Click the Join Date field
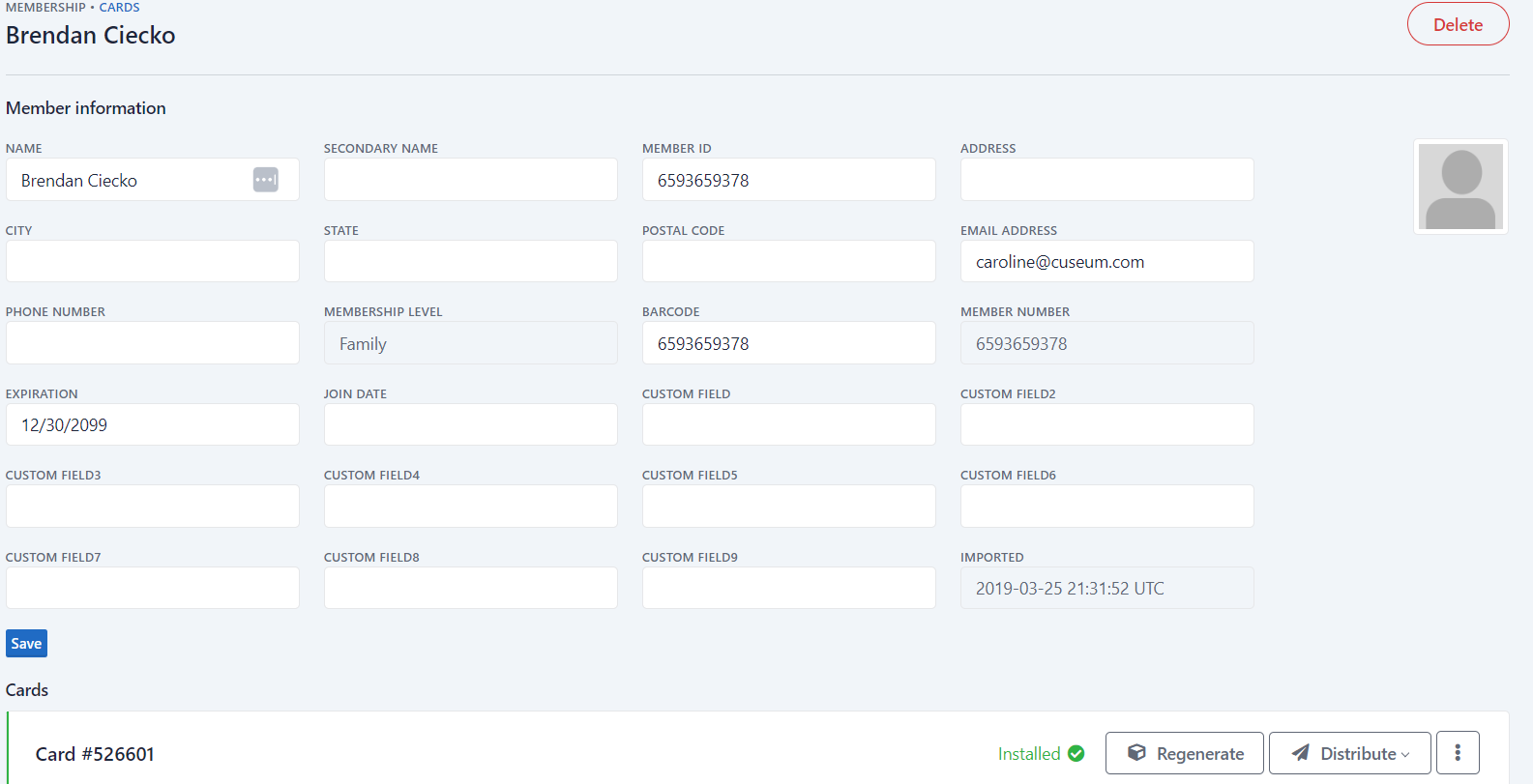 470,424
